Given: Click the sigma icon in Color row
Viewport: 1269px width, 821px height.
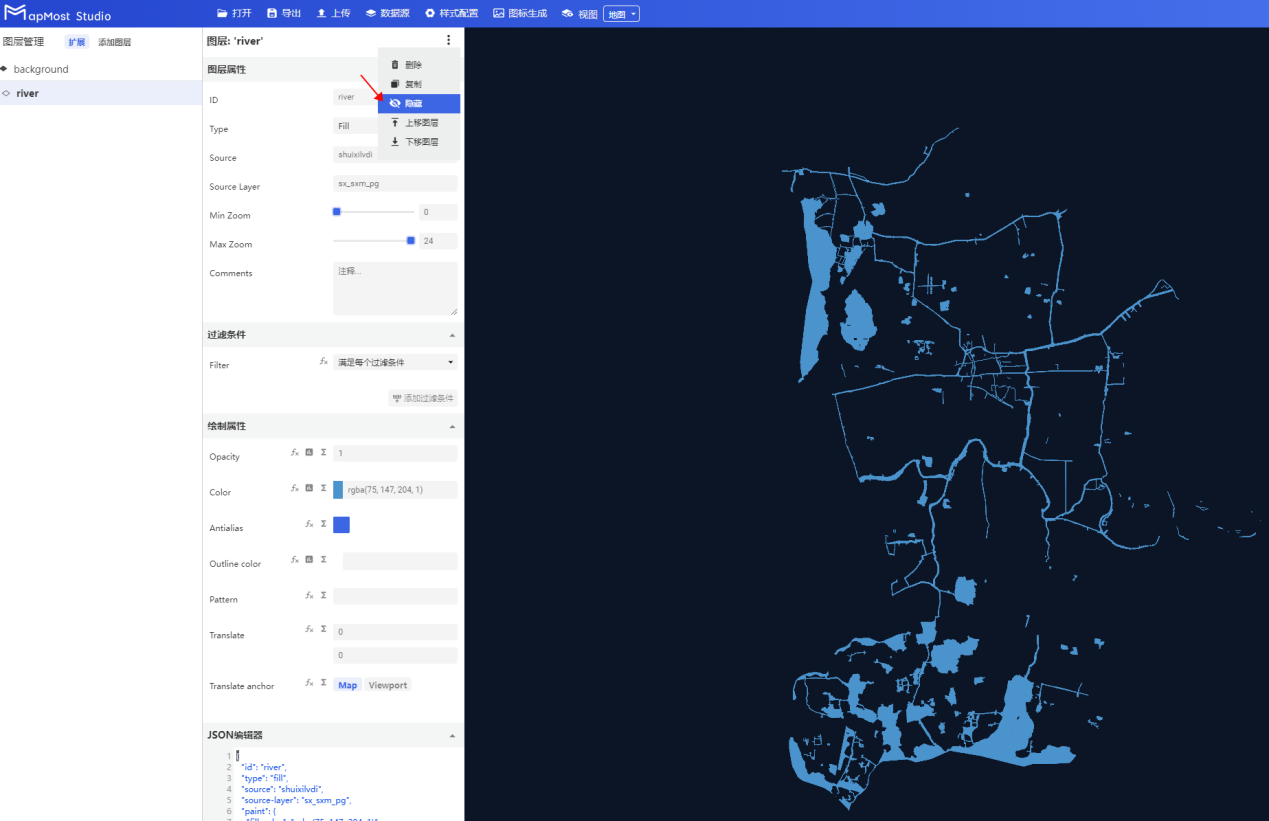Looking at the screenshot, I should click(x=323, y=488).
